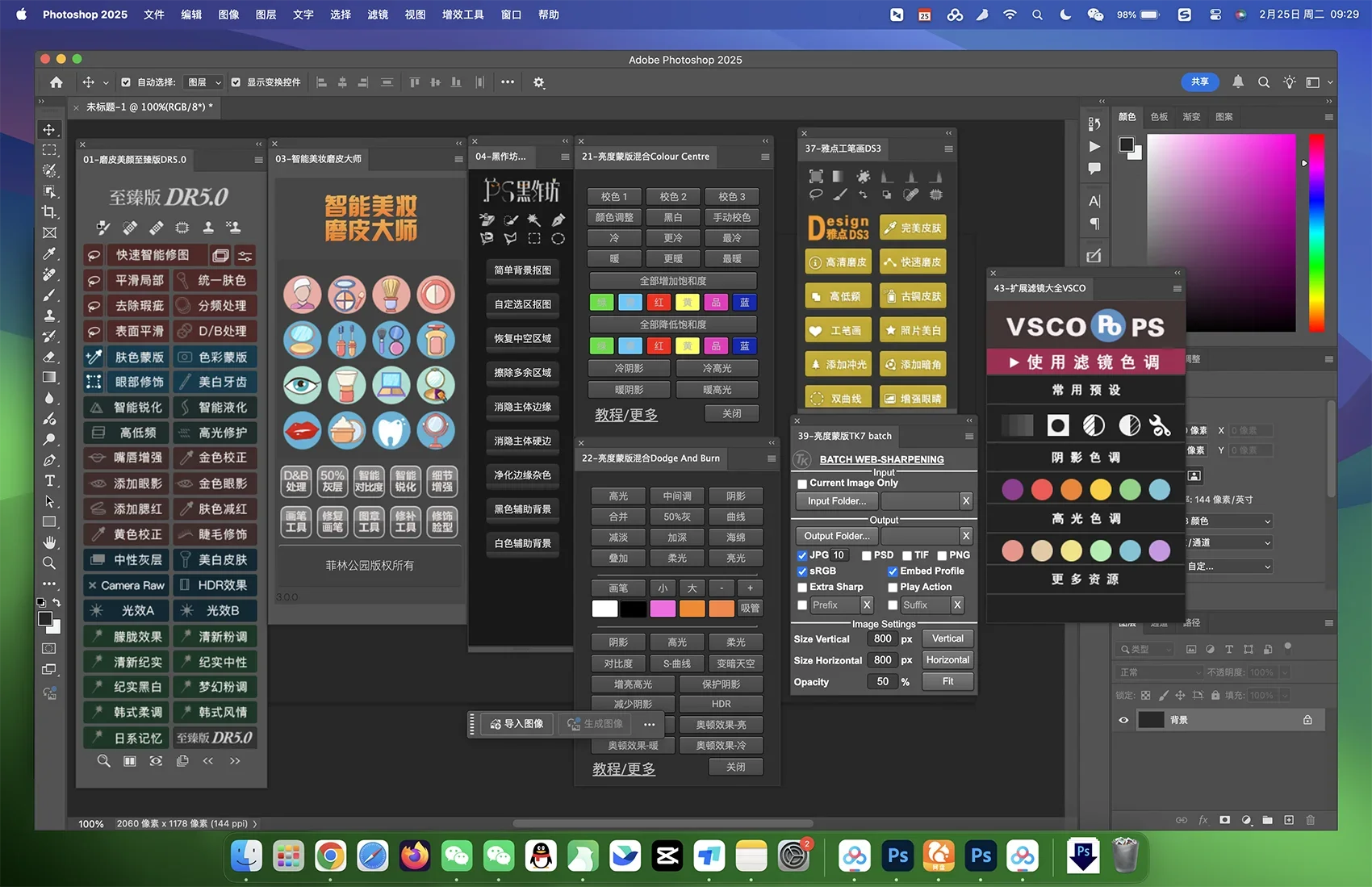
Task: Expand the document status bar chevron
Action: coord(255,824)
